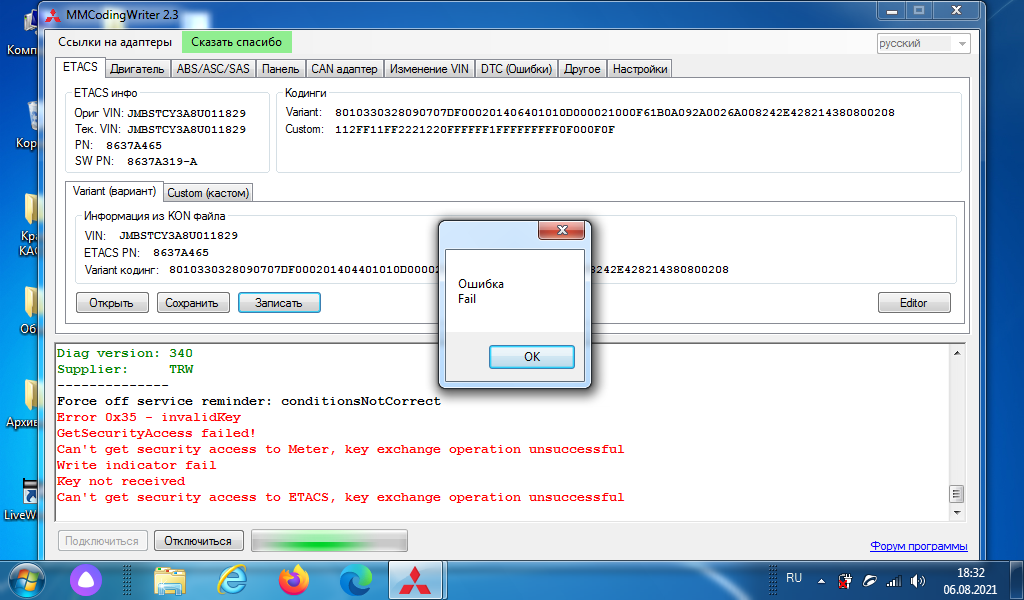Click OK in the Ошибка Fail dialog
Viewport: 1024px width, 600px height.
click(x=532, y=356)
